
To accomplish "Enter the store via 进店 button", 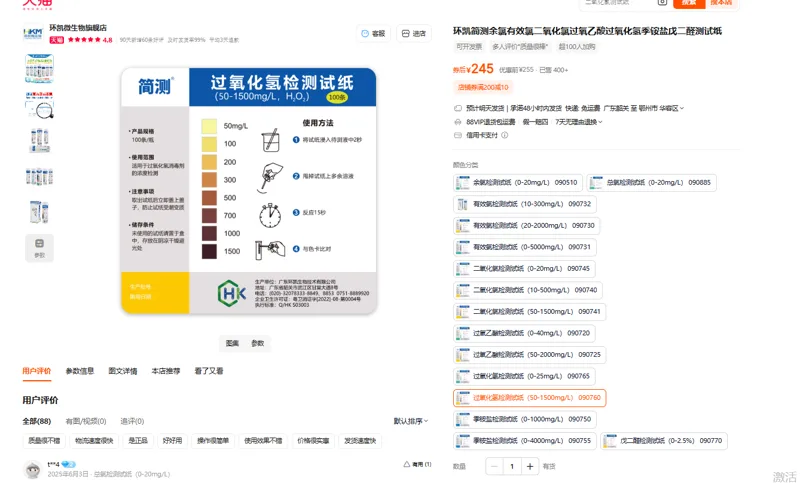I will (x=414, y=34).
